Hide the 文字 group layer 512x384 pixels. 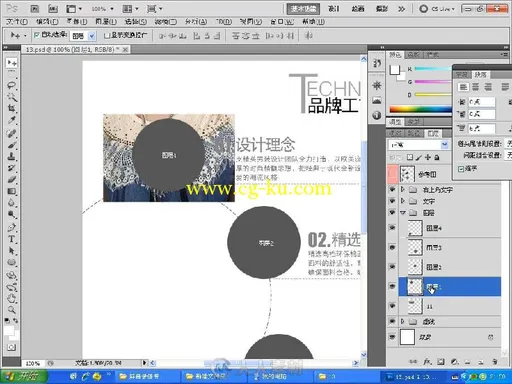point(392,201)
